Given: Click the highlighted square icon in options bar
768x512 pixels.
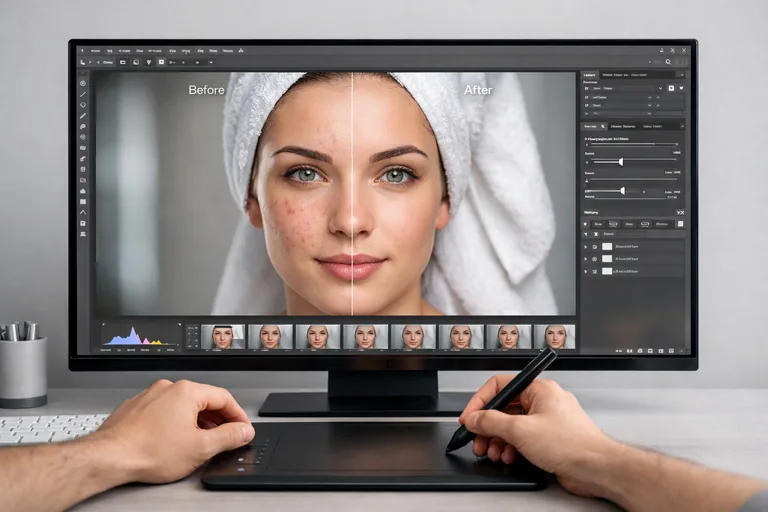Looking at the screenshot, I should (x=161, y=62).
